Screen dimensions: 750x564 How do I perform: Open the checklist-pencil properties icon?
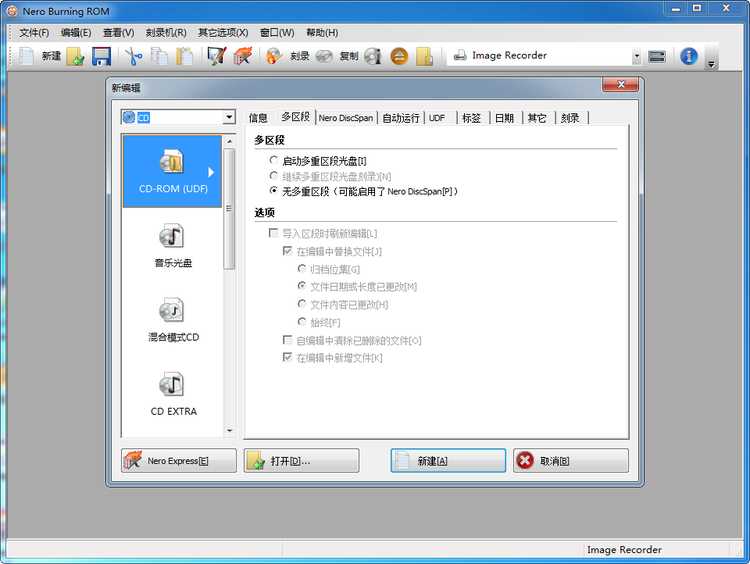click(217, 56)
